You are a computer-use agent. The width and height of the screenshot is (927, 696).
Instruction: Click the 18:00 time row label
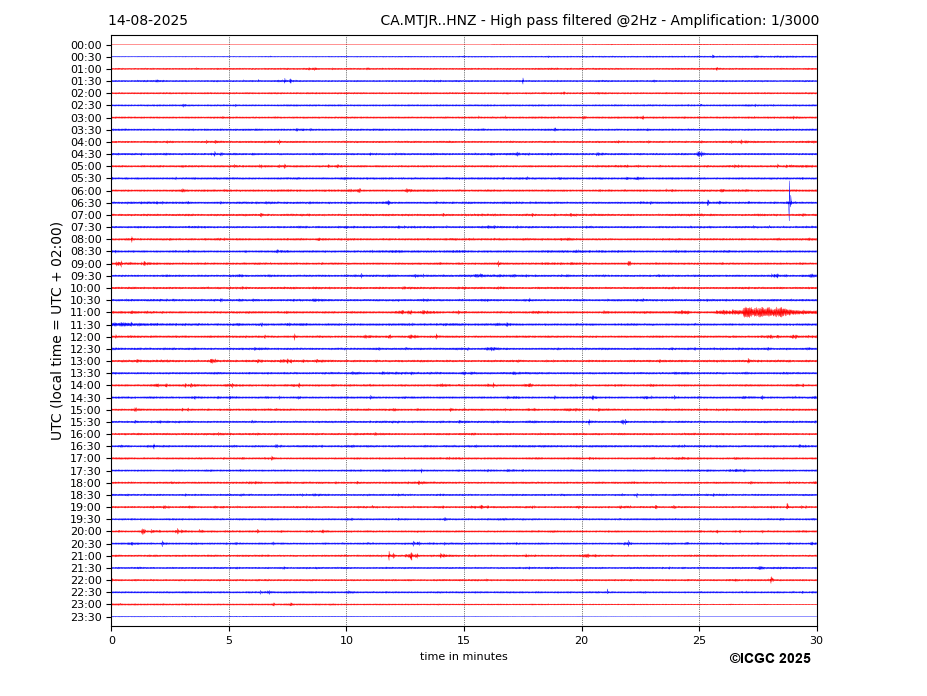click(86, 483)
